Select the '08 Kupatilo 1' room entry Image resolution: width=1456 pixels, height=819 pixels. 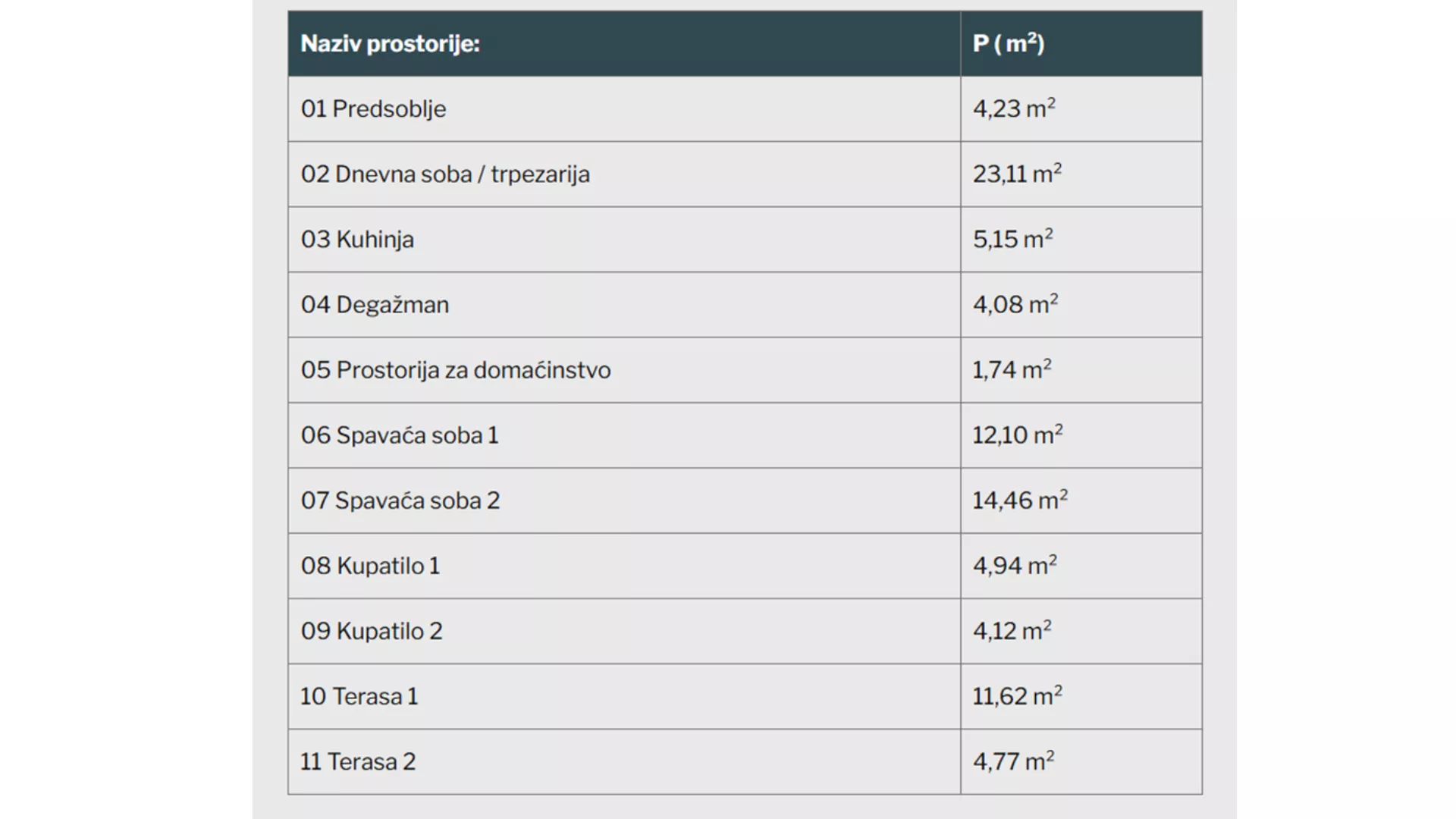pos(370,566)
